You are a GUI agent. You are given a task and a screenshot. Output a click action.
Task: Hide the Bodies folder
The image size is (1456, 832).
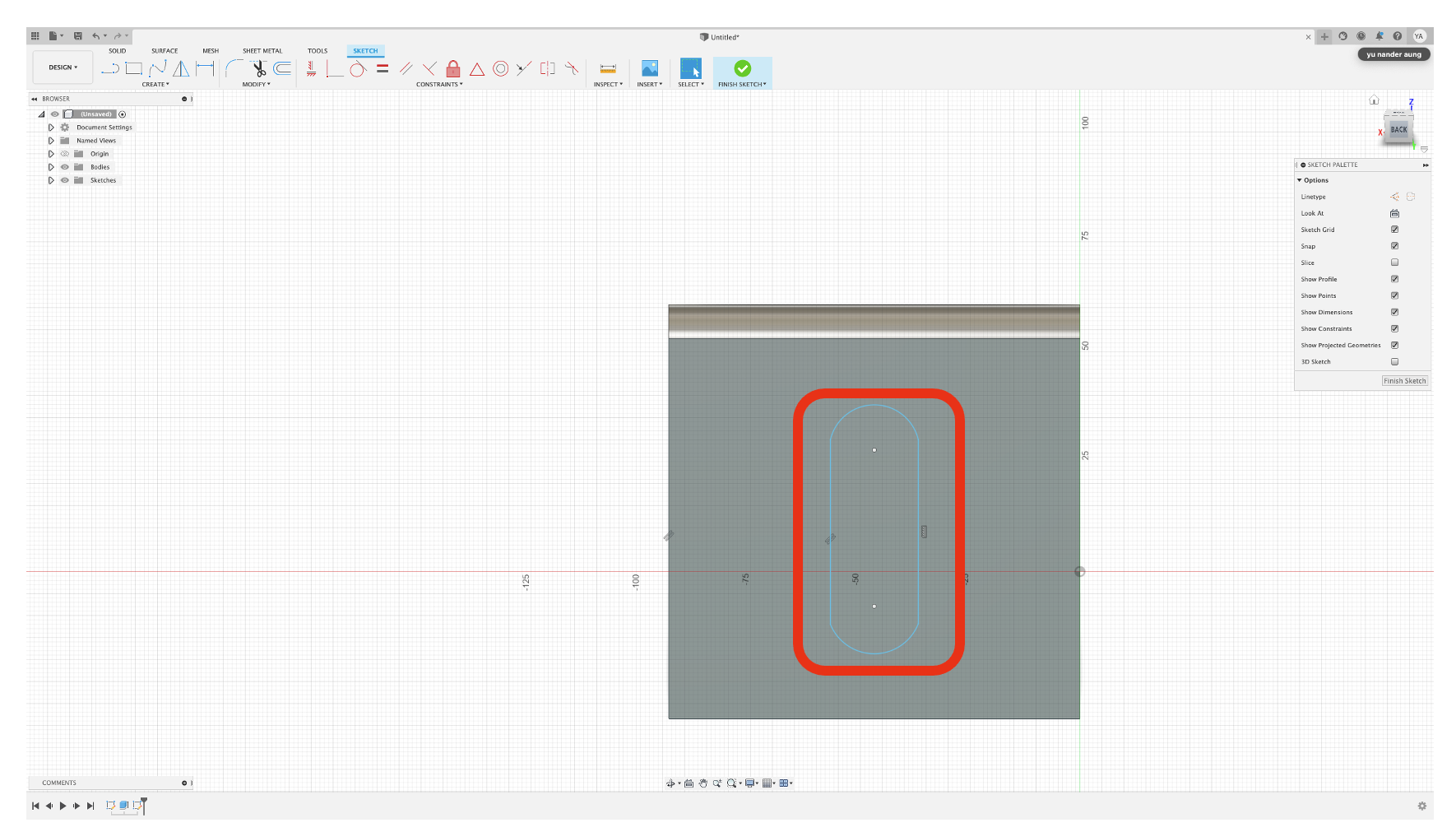(65, 167)
